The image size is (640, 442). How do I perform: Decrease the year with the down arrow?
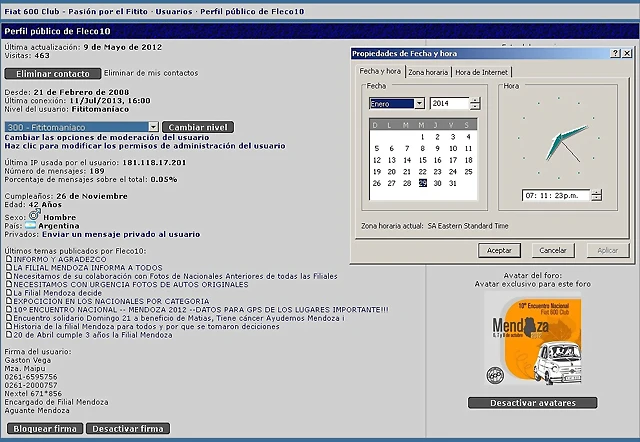[x=475, y=107]
